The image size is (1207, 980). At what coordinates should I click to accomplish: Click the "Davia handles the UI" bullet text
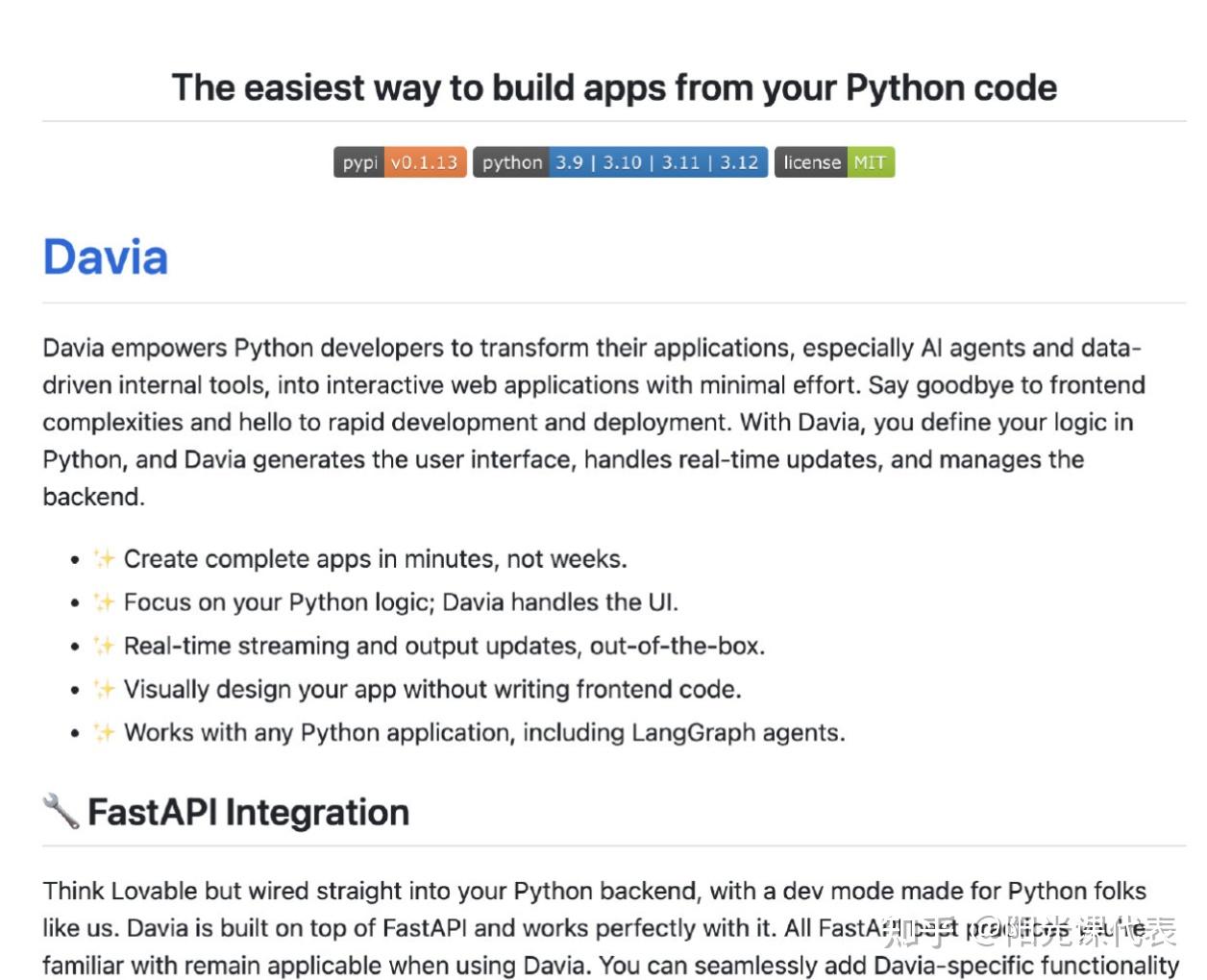560,602
